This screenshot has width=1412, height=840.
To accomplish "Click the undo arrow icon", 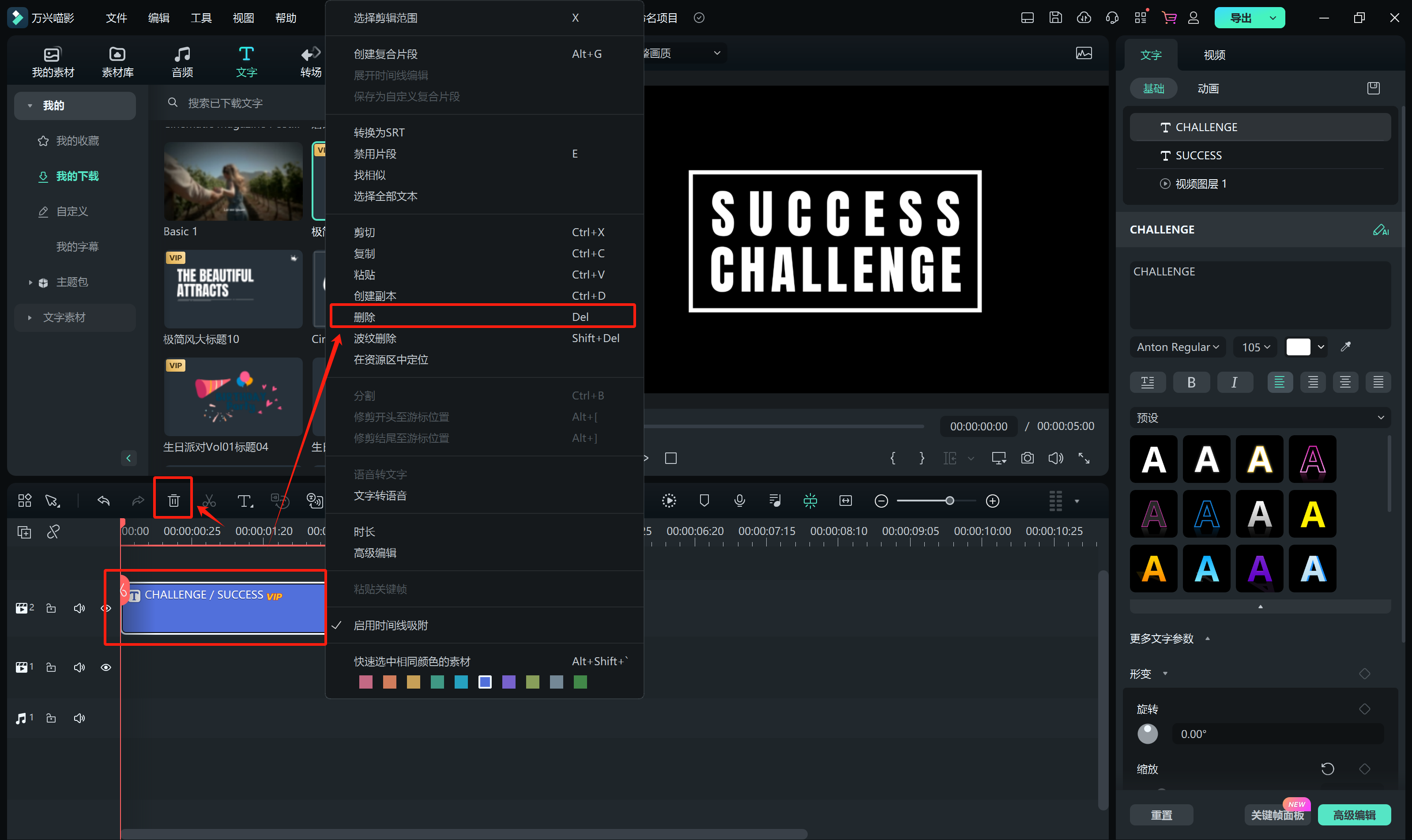I will pyautogui.click(x=104, y=501).
